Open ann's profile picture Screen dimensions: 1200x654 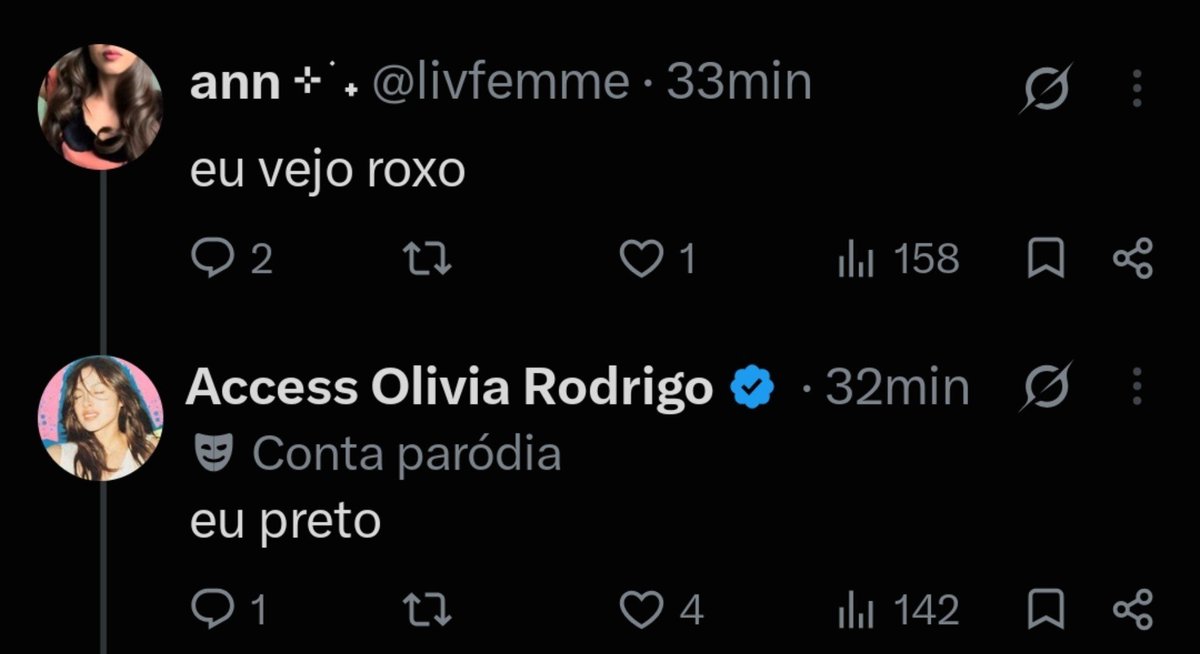point(100,107)
